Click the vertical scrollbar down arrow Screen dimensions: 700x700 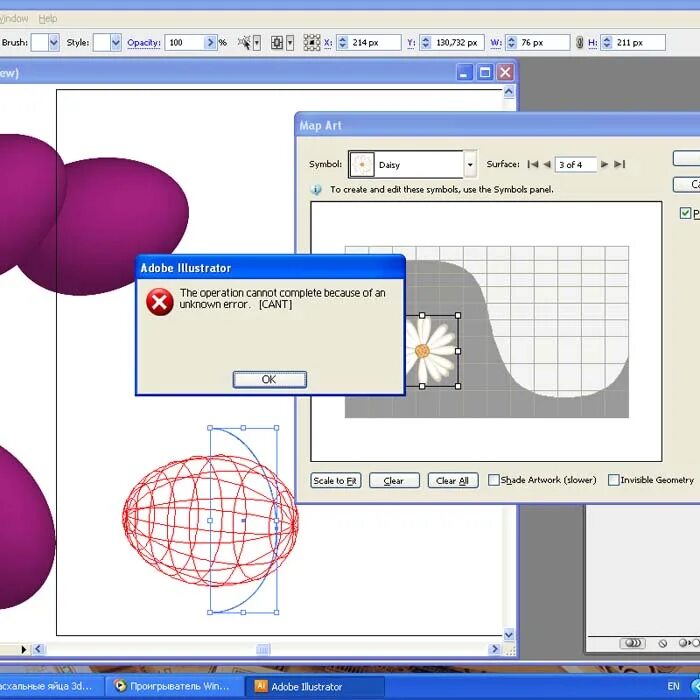[x=509, y=634]
